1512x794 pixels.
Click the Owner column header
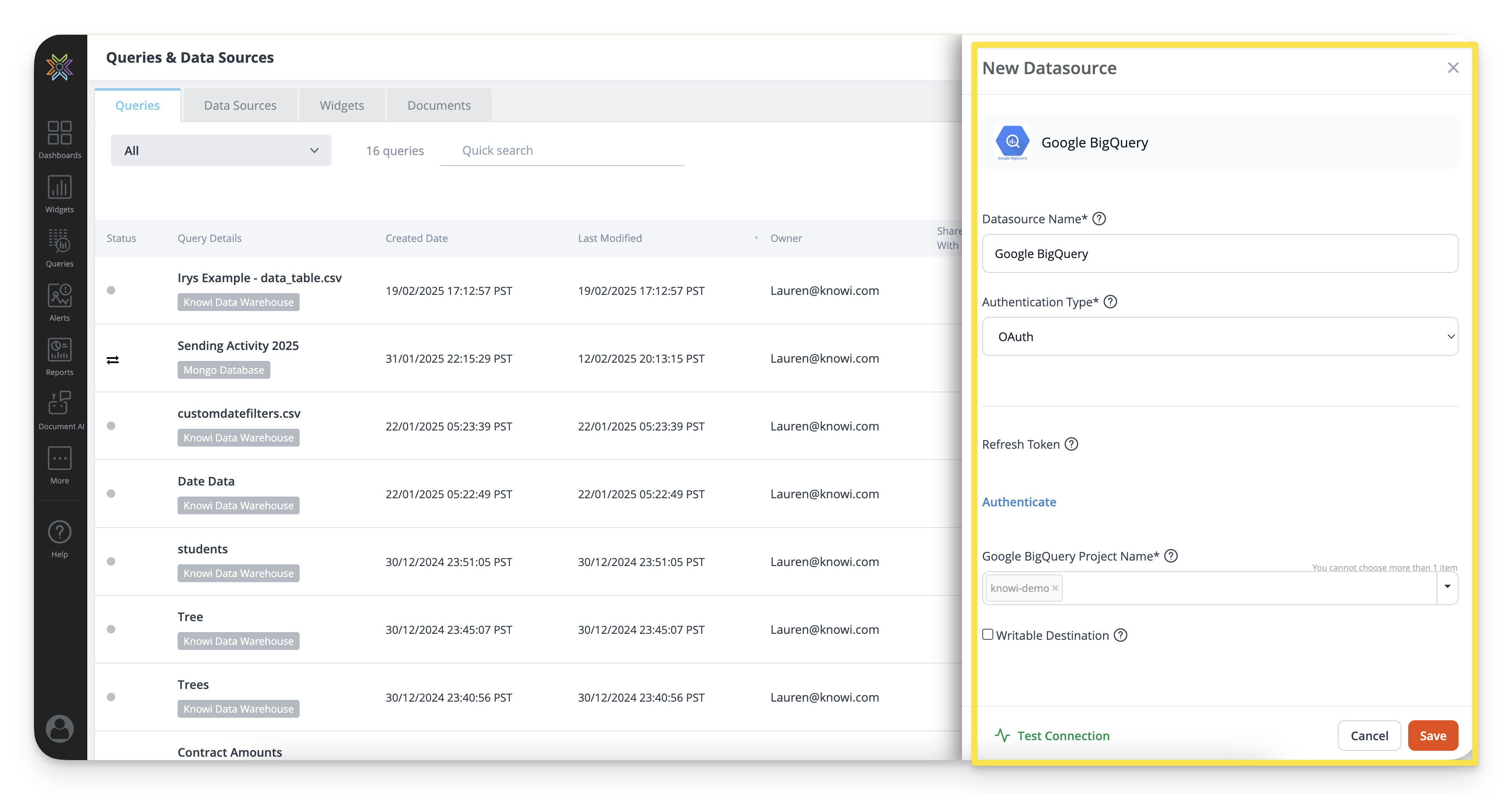(786, 238)
